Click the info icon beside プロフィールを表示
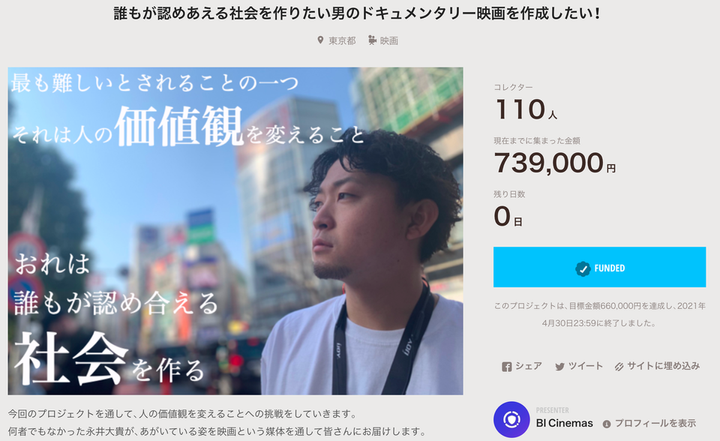 tap(607, 424)
